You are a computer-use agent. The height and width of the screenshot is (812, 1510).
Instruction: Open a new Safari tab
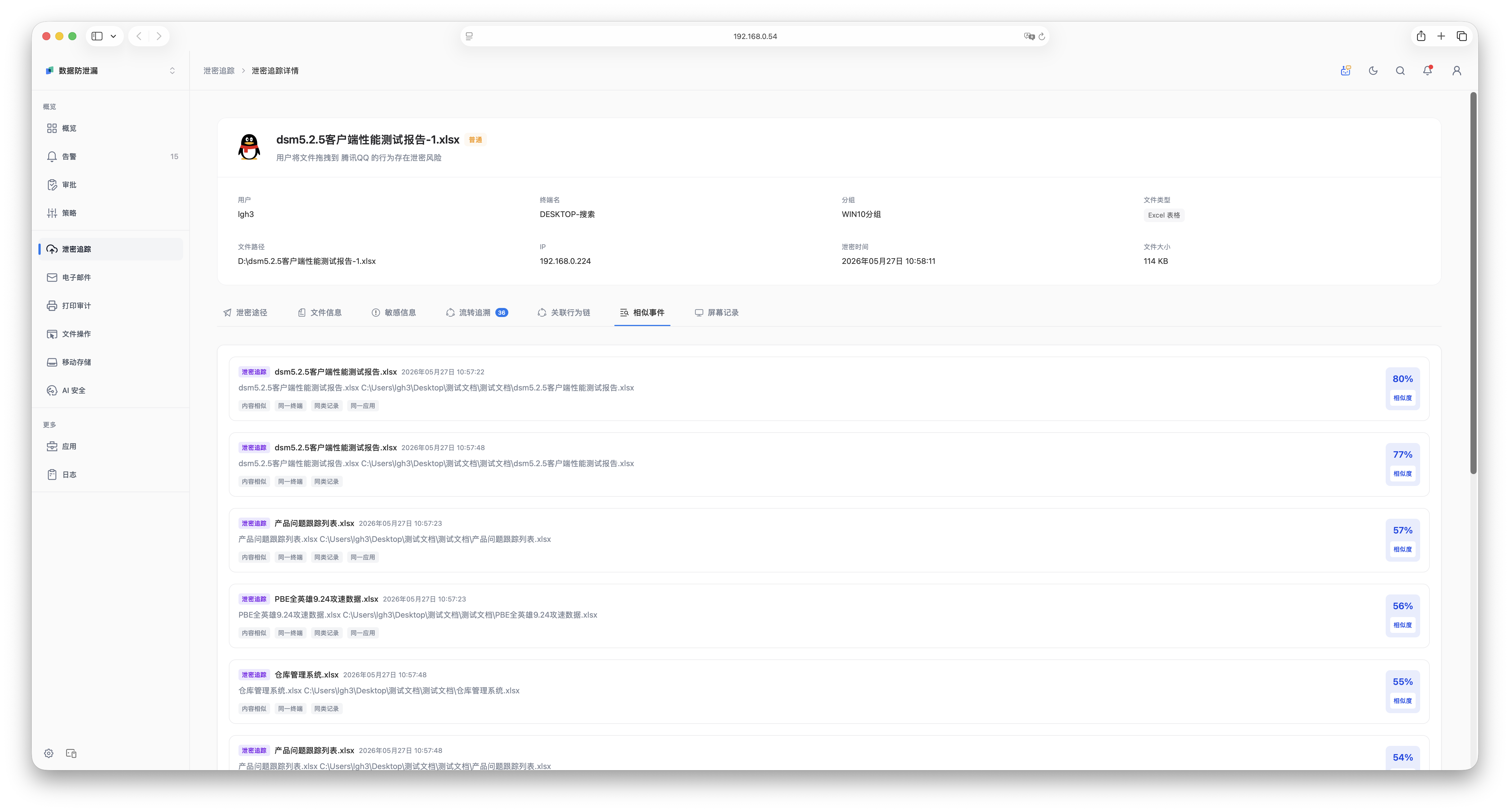[1441, 36]
